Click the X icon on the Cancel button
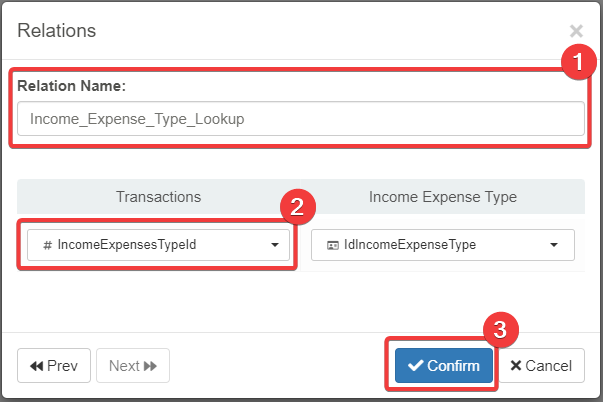This screenshot has width=603, height=402. [x=516, y=366]
